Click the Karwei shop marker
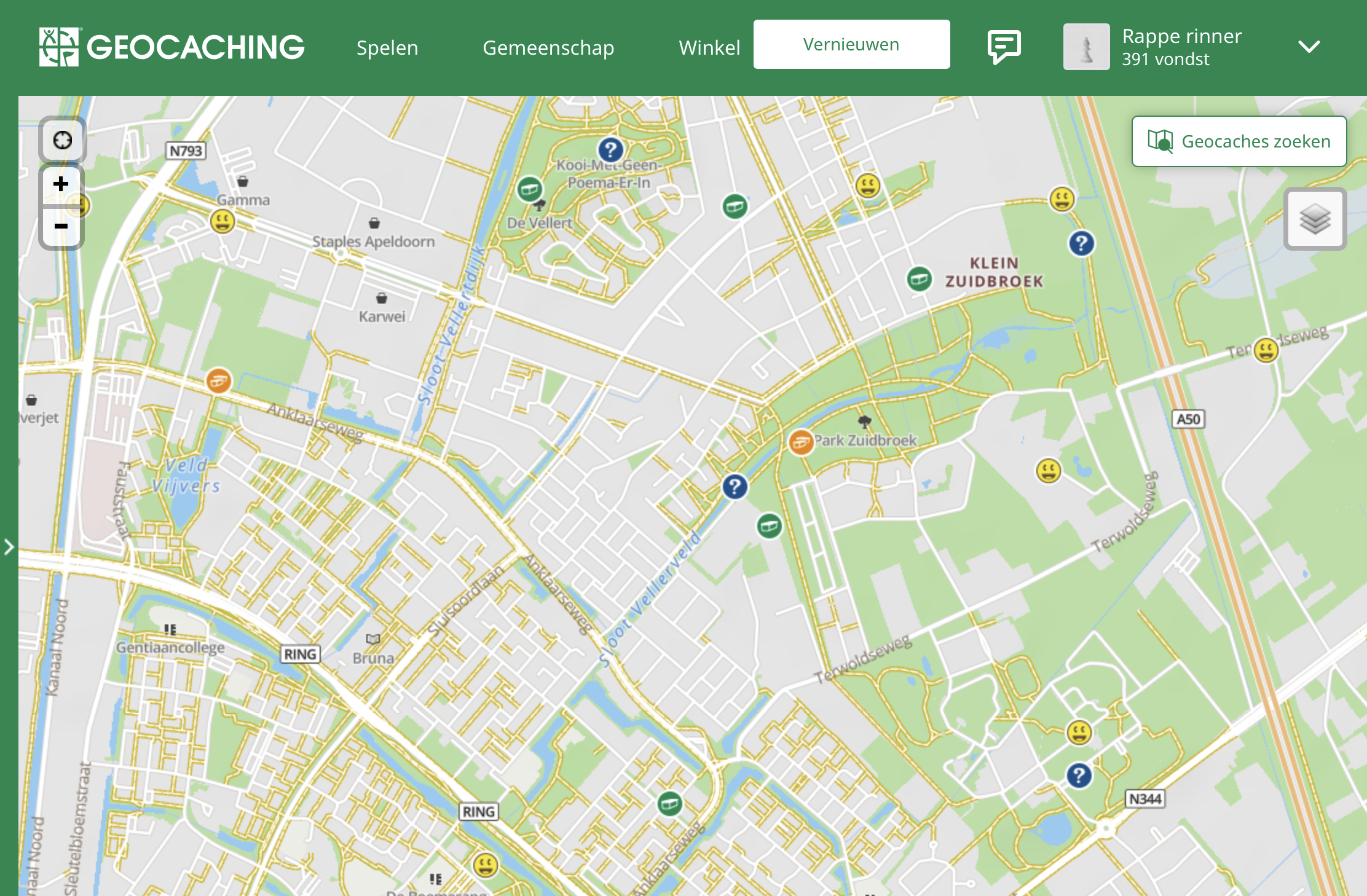Viewport: 1367px width, 896px height. pyautogui.click(x=382, y=298)
